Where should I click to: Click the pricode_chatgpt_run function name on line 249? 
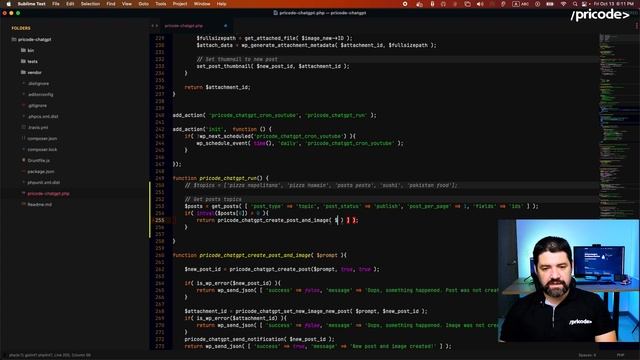coord(228,178)
